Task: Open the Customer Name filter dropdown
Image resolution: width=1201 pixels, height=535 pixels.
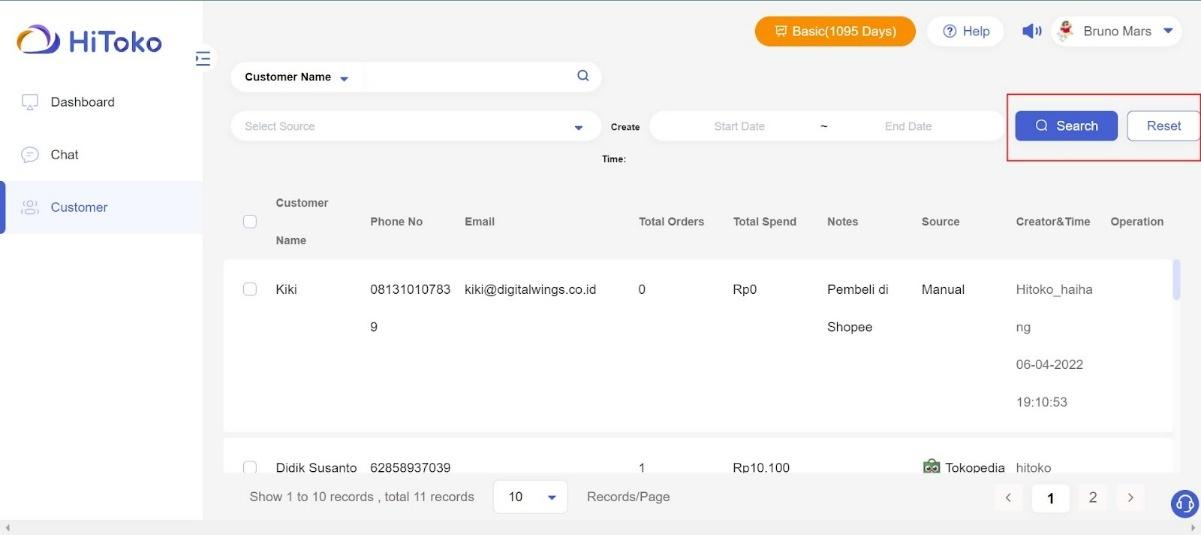Action: click(297, 77)
